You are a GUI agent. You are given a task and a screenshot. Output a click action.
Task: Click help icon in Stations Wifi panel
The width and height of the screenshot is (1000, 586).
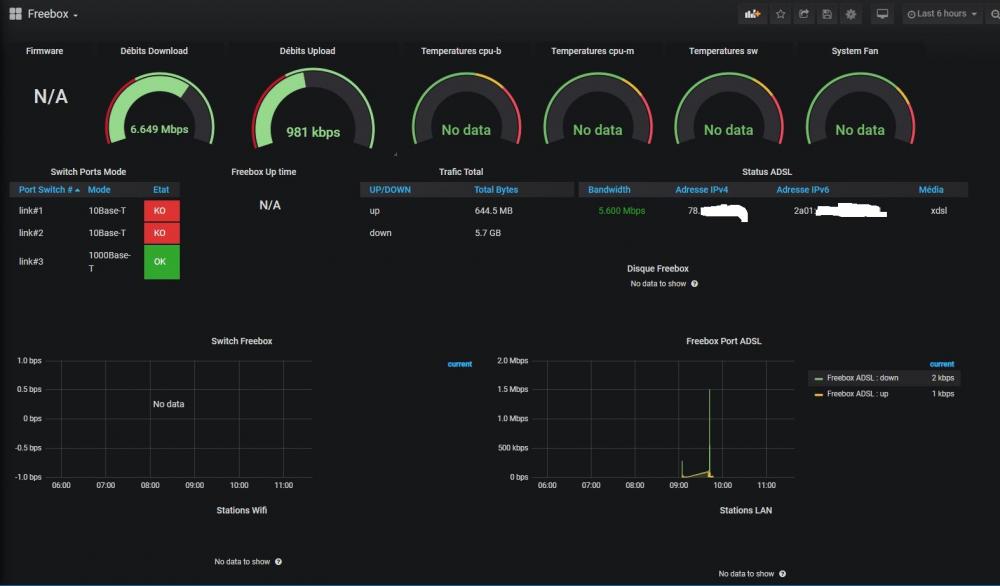278,562
